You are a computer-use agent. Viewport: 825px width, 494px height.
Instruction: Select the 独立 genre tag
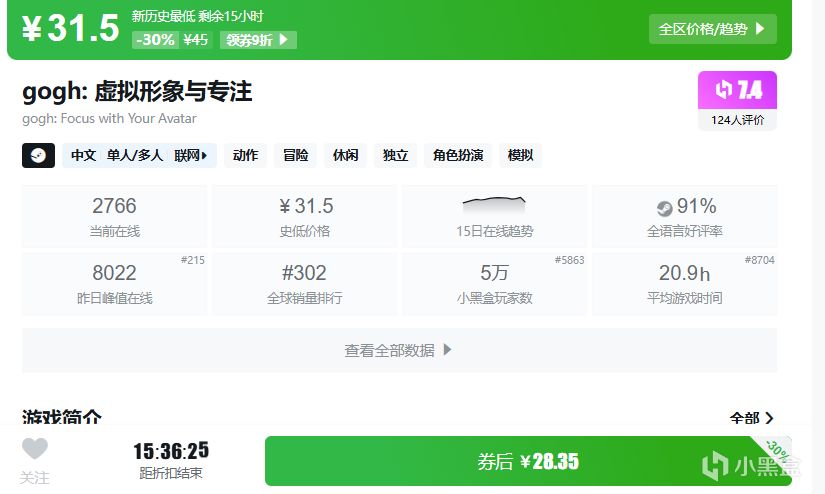pos(395,155)
